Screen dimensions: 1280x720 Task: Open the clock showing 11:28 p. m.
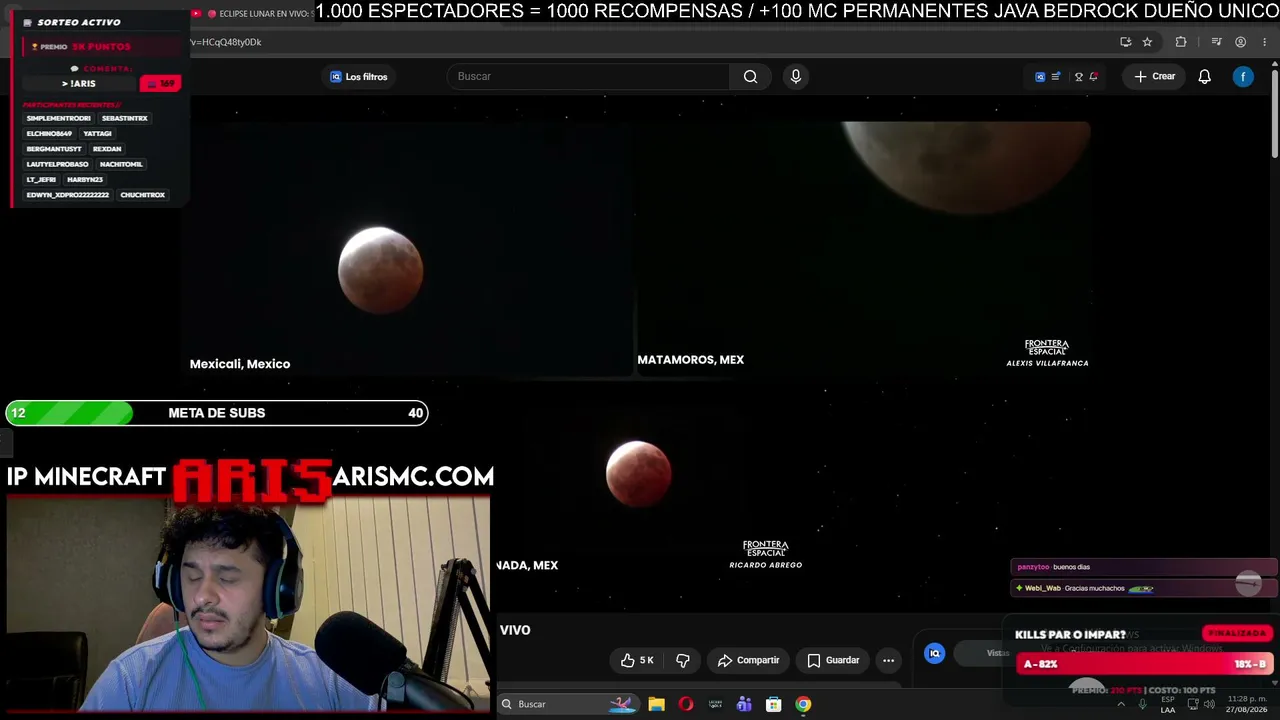(x=1246, y=704)
